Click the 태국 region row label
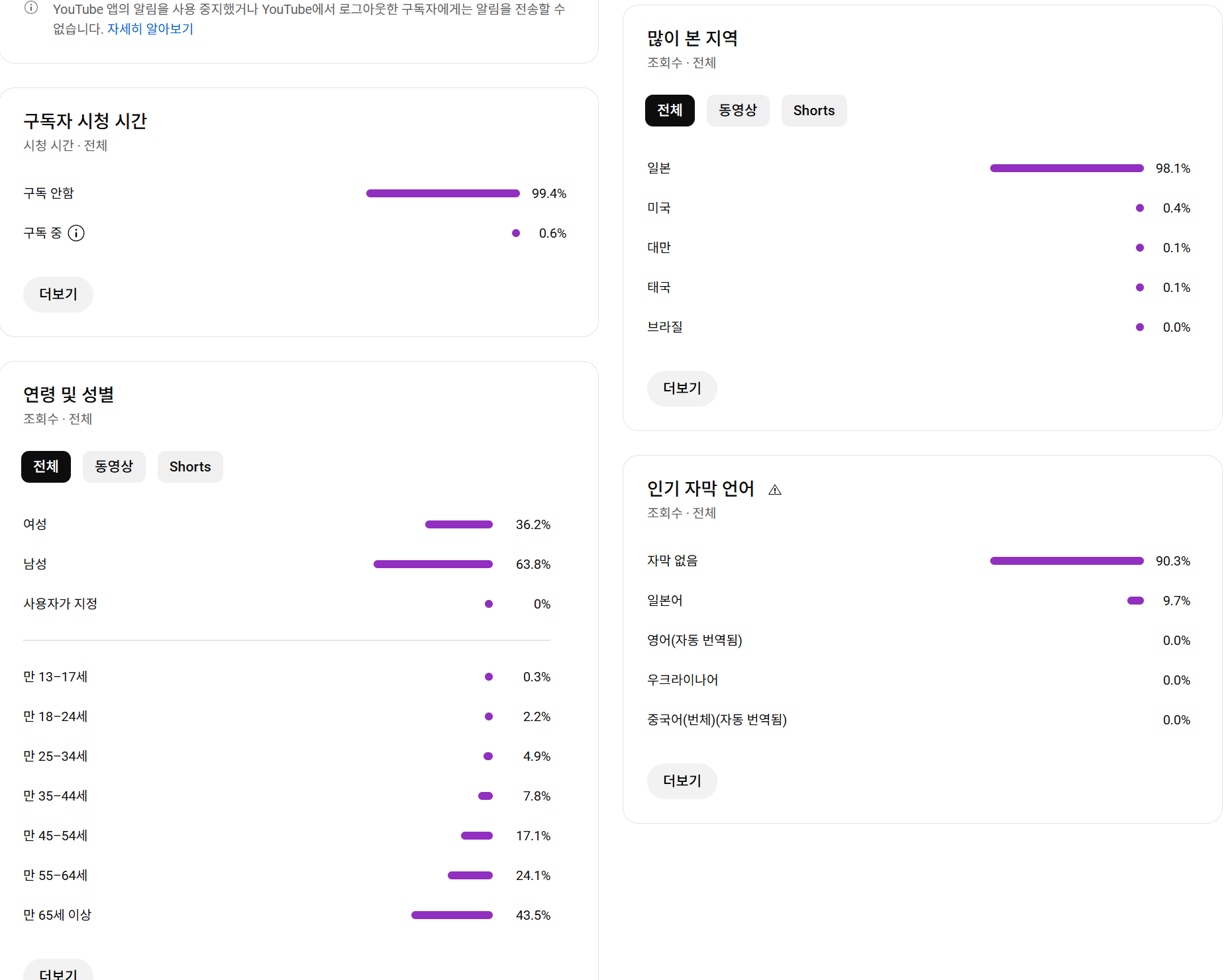This screenshot has width=1232, height=980. [659, 287]
